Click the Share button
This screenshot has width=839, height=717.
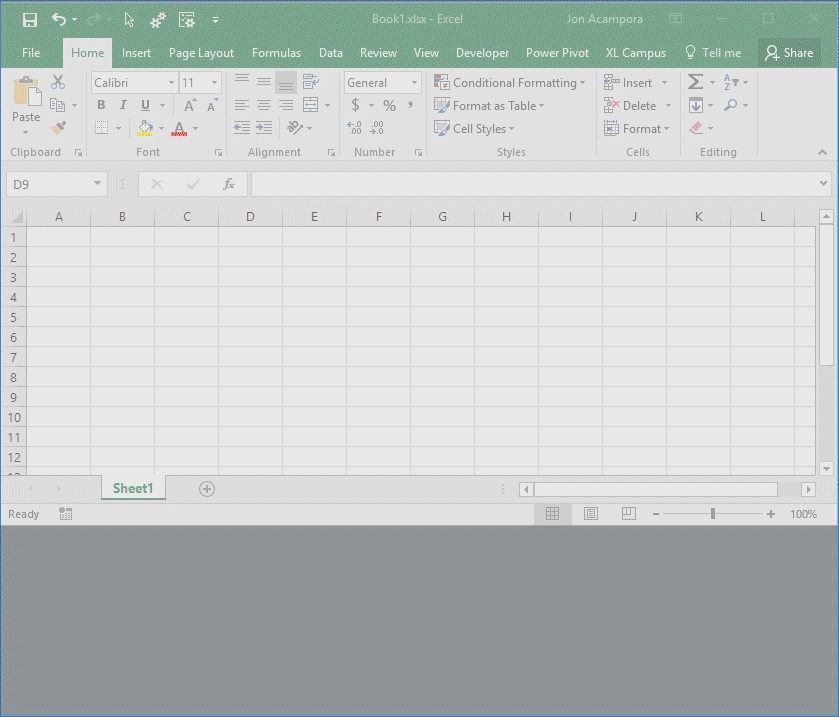789,53
